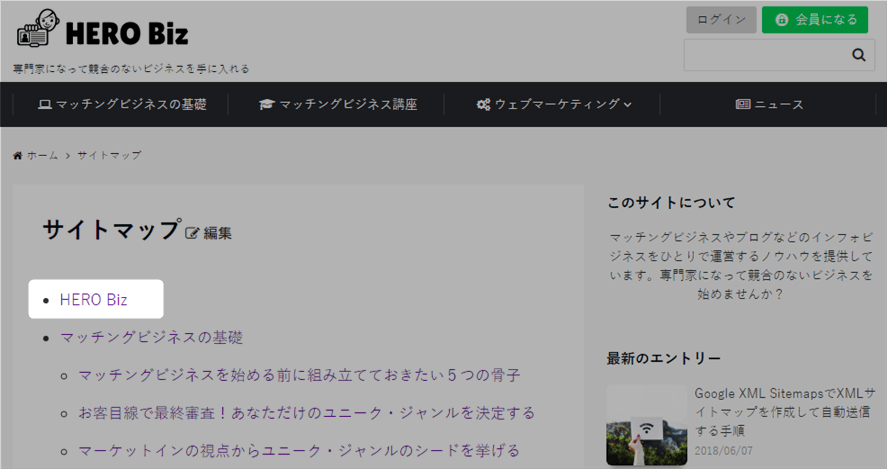Click the gears icon for ウェブマーケティング
The height and width of the screenshot is (469, 887).
coord(483,105)
